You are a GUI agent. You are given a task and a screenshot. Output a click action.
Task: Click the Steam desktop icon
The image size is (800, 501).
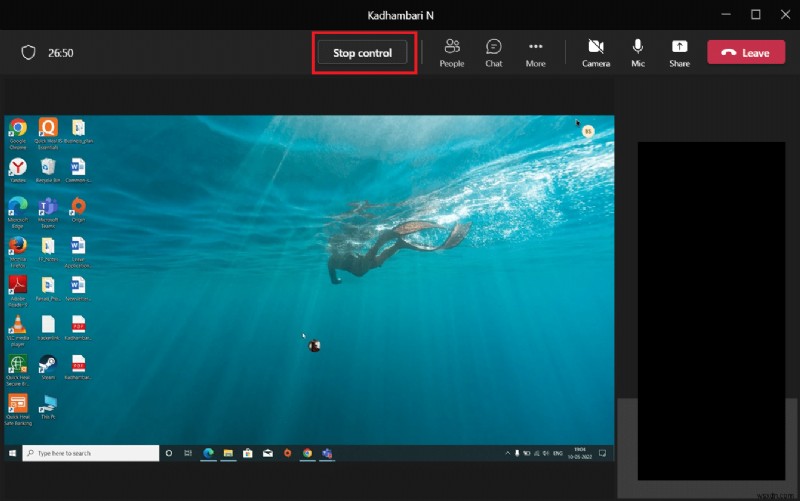(47, 365)
